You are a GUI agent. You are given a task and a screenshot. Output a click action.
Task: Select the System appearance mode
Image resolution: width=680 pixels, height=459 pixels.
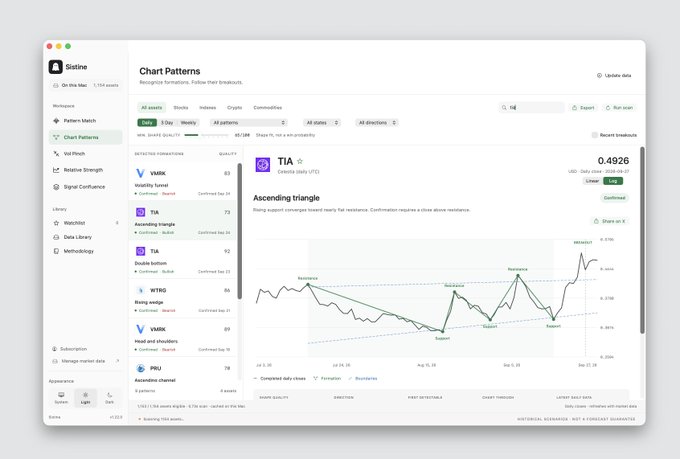61,397
